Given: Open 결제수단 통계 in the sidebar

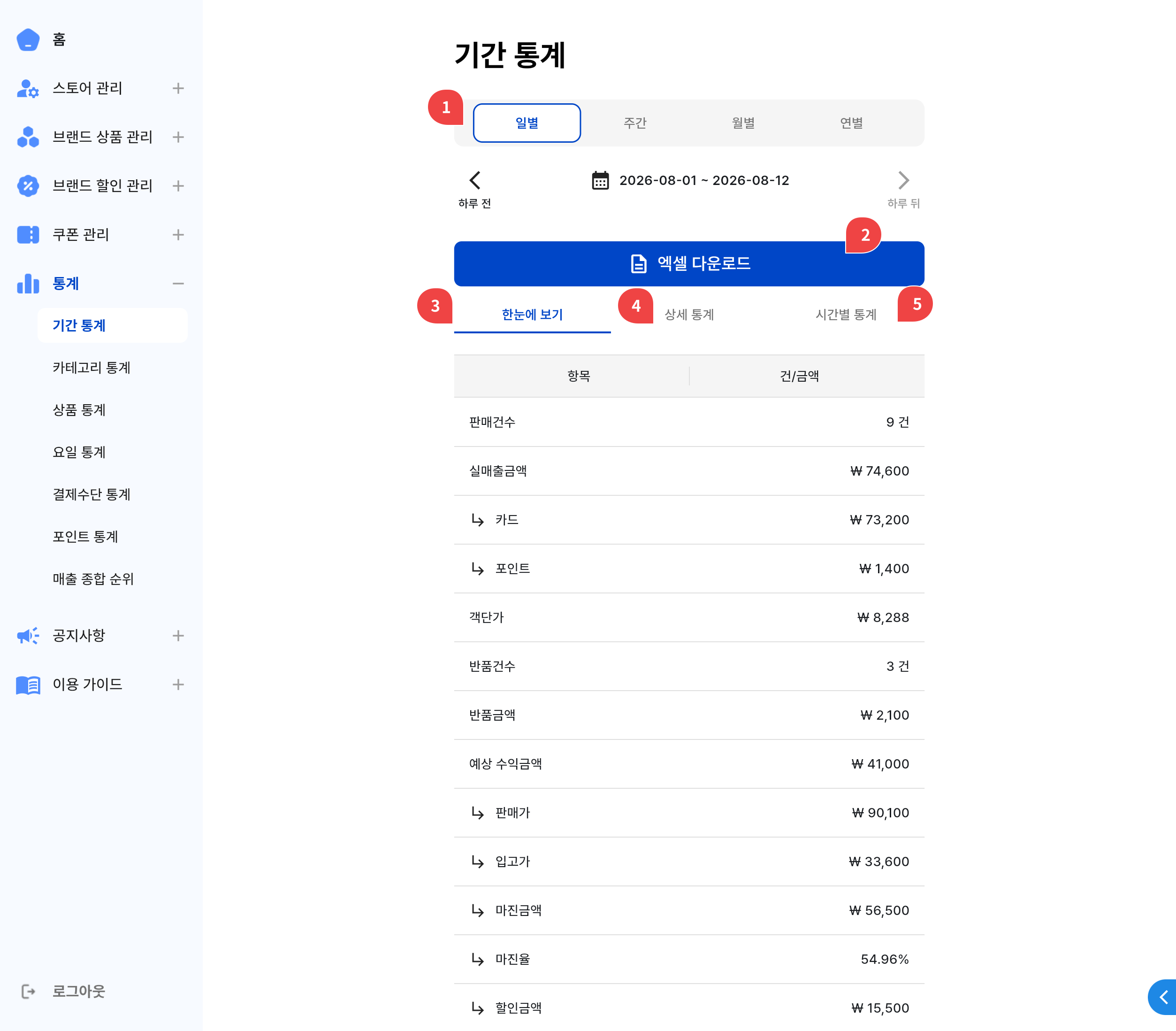Looking at the screenshot, I should coord(92,495).
